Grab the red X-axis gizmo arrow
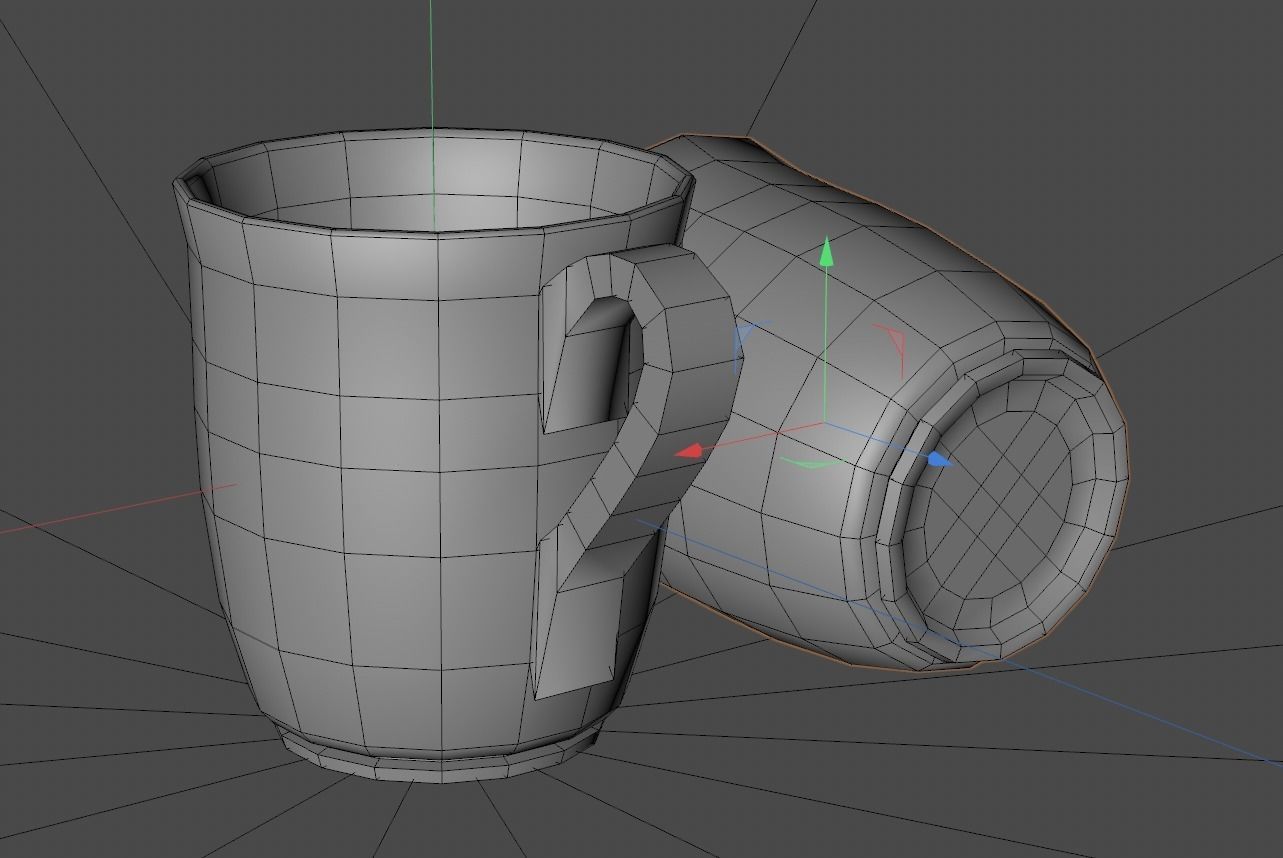Viewport: 1283px width, 858px height. (690, 451)
